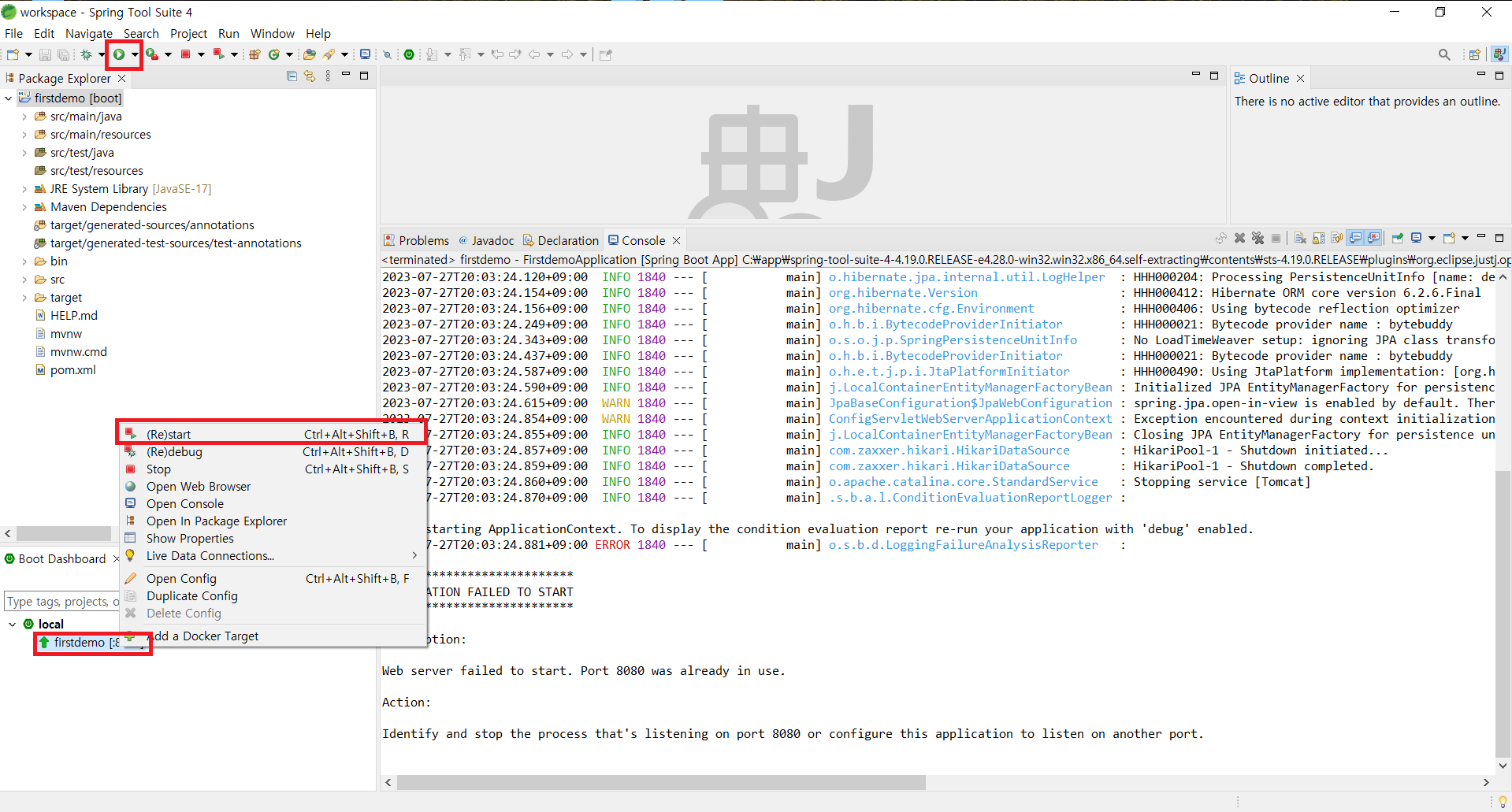This screenshot has width=1512, height=812.
Task: Click Display Selected Console monitor icon
Action: tap(1416, 238)
